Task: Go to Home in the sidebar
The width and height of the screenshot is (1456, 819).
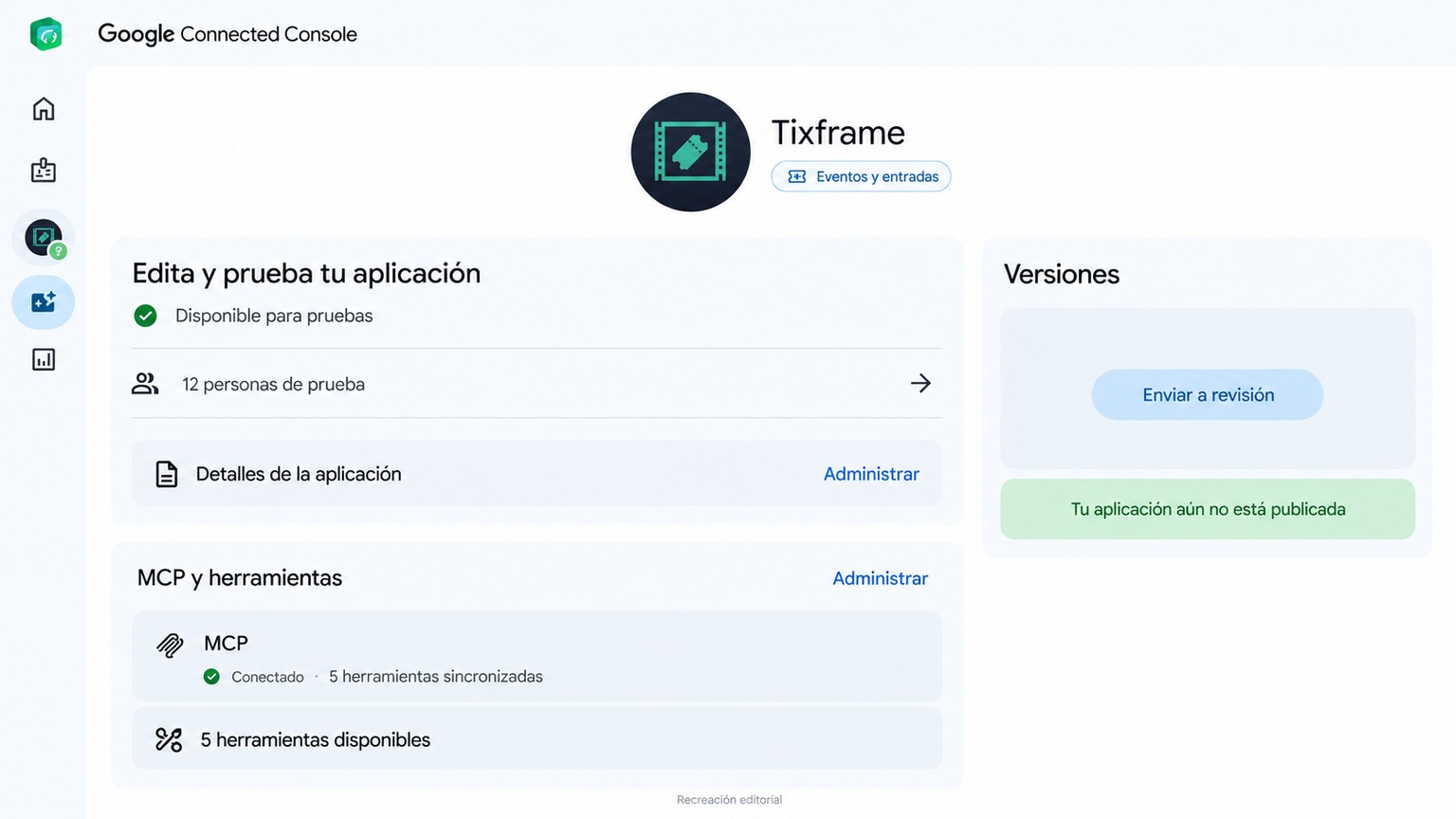Action: coord(44,109)
